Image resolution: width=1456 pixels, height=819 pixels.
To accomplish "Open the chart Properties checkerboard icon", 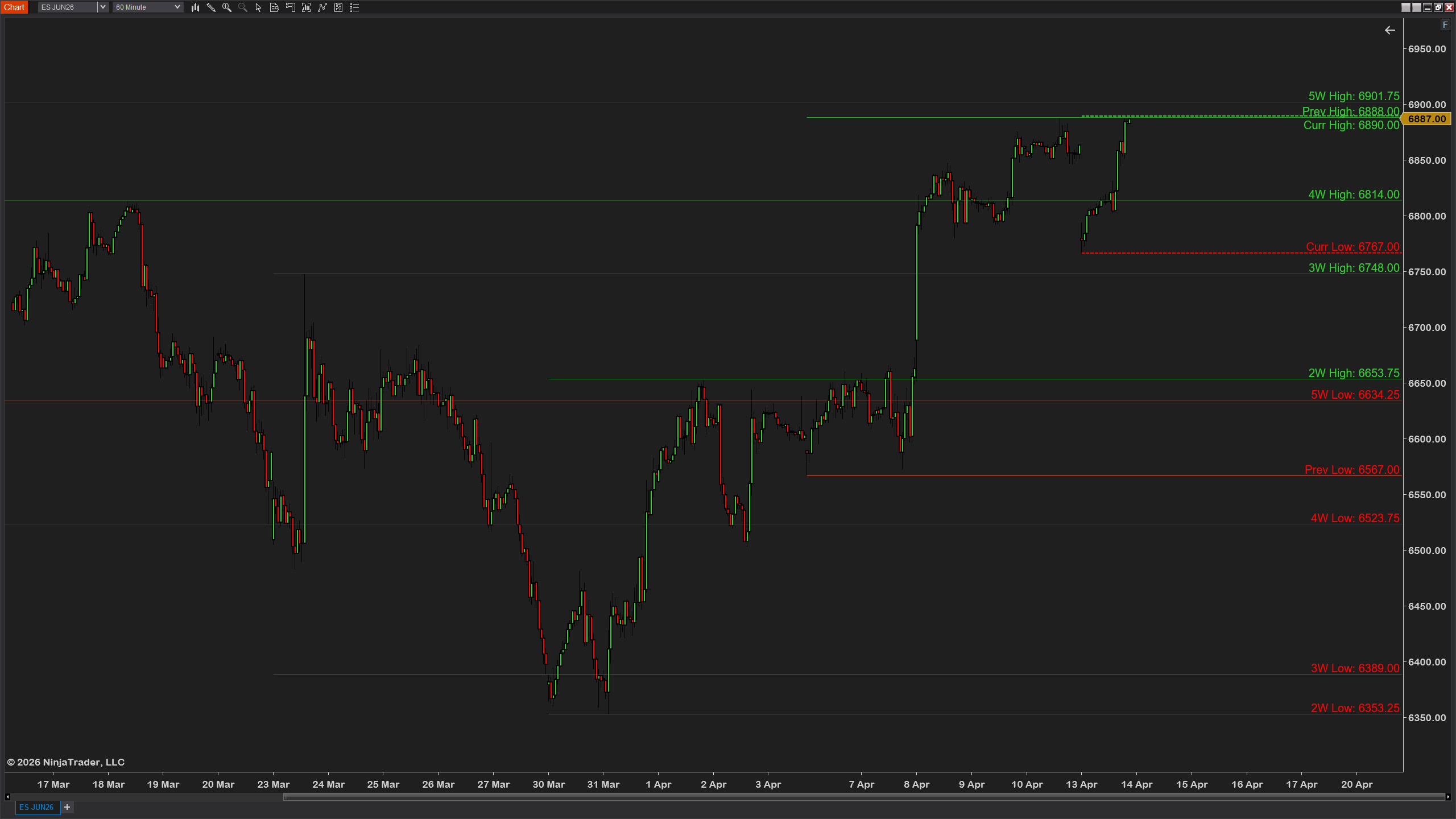I will (x=338, y=7).
